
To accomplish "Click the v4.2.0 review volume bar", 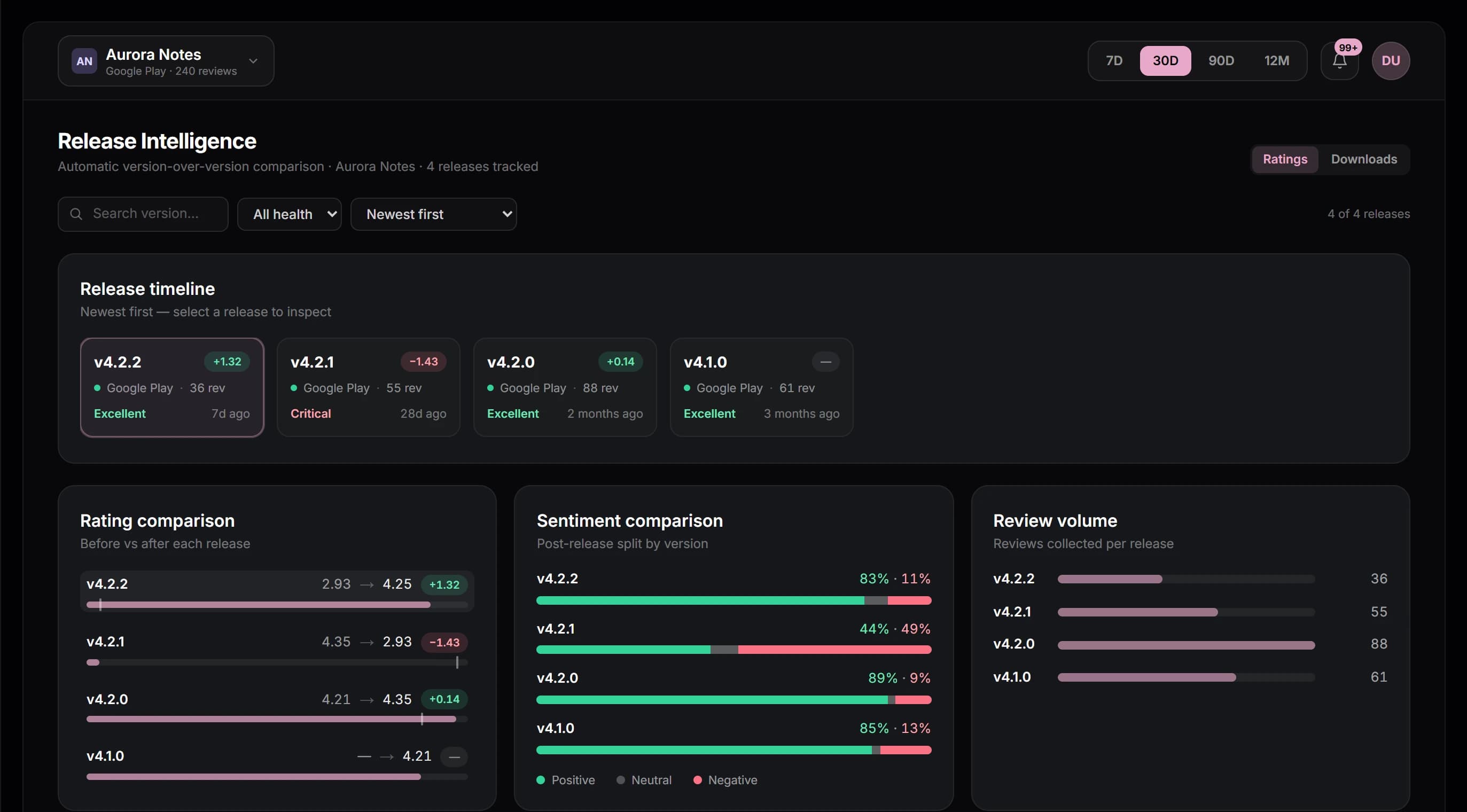I will [x=1186, y=645].
